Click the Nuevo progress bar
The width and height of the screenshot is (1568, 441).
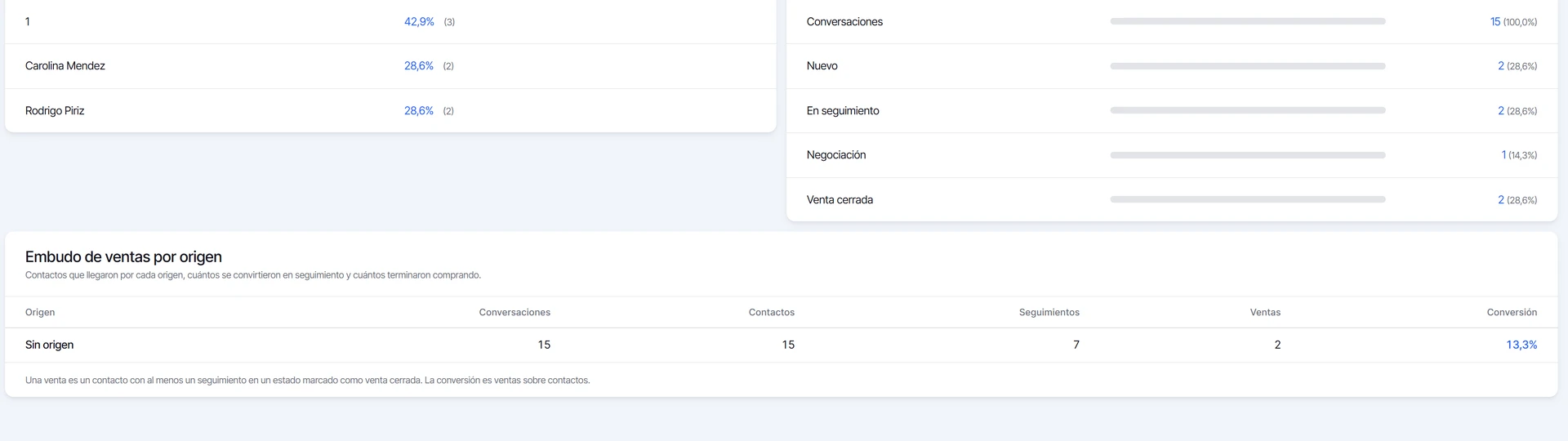point(1248,66)
